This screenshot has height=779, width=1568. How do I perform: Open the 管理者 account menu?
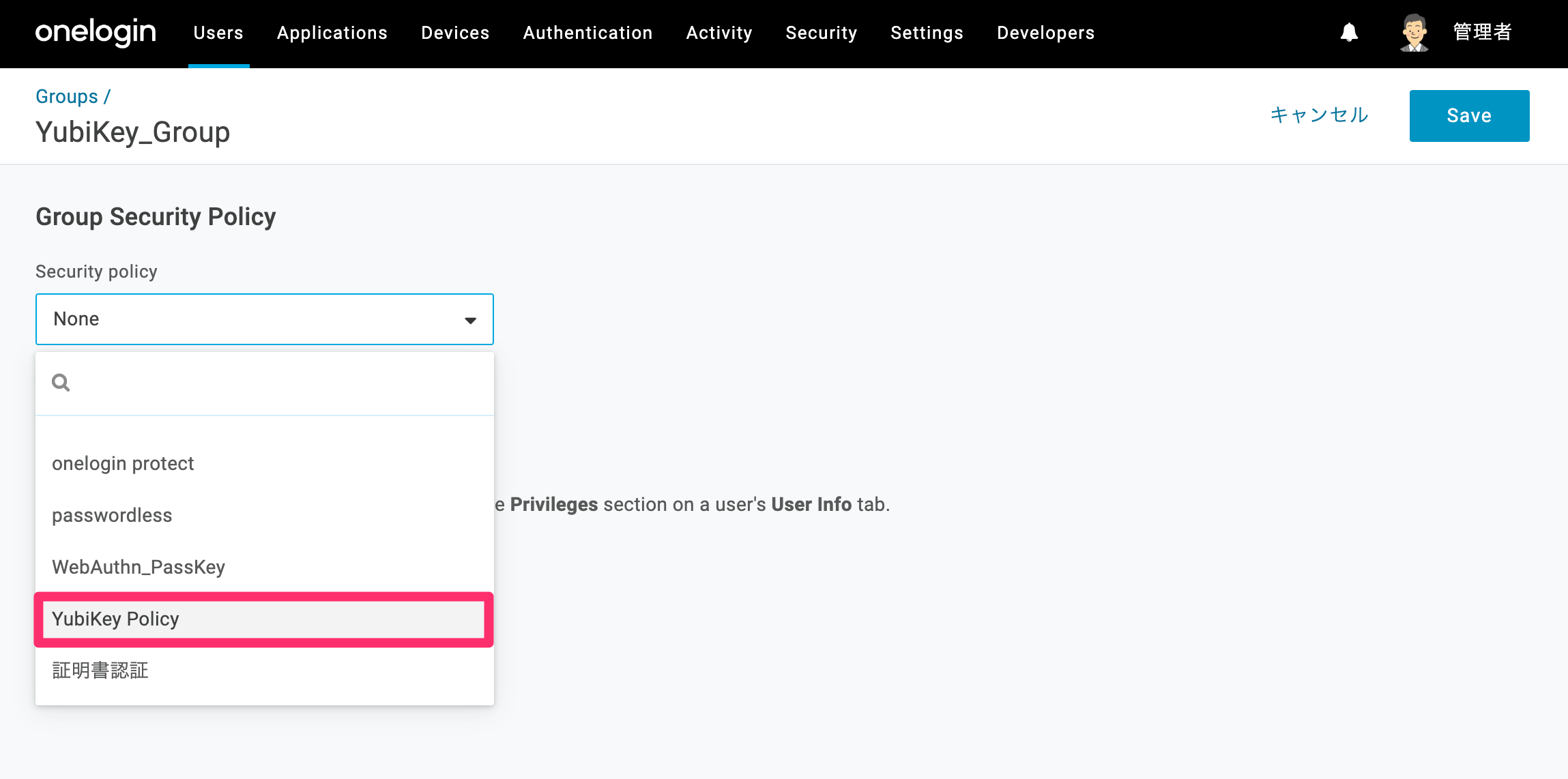[1482, 32]
